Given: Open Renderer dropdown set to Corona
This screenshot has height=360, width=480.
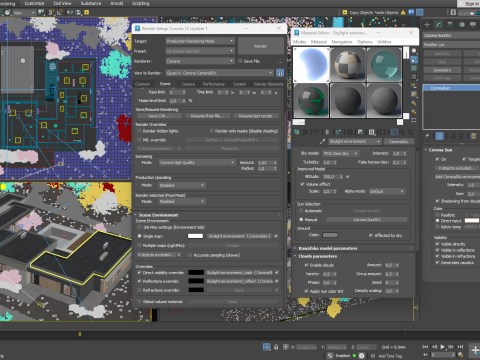Looking at the screenshot, I should [200, 61].
